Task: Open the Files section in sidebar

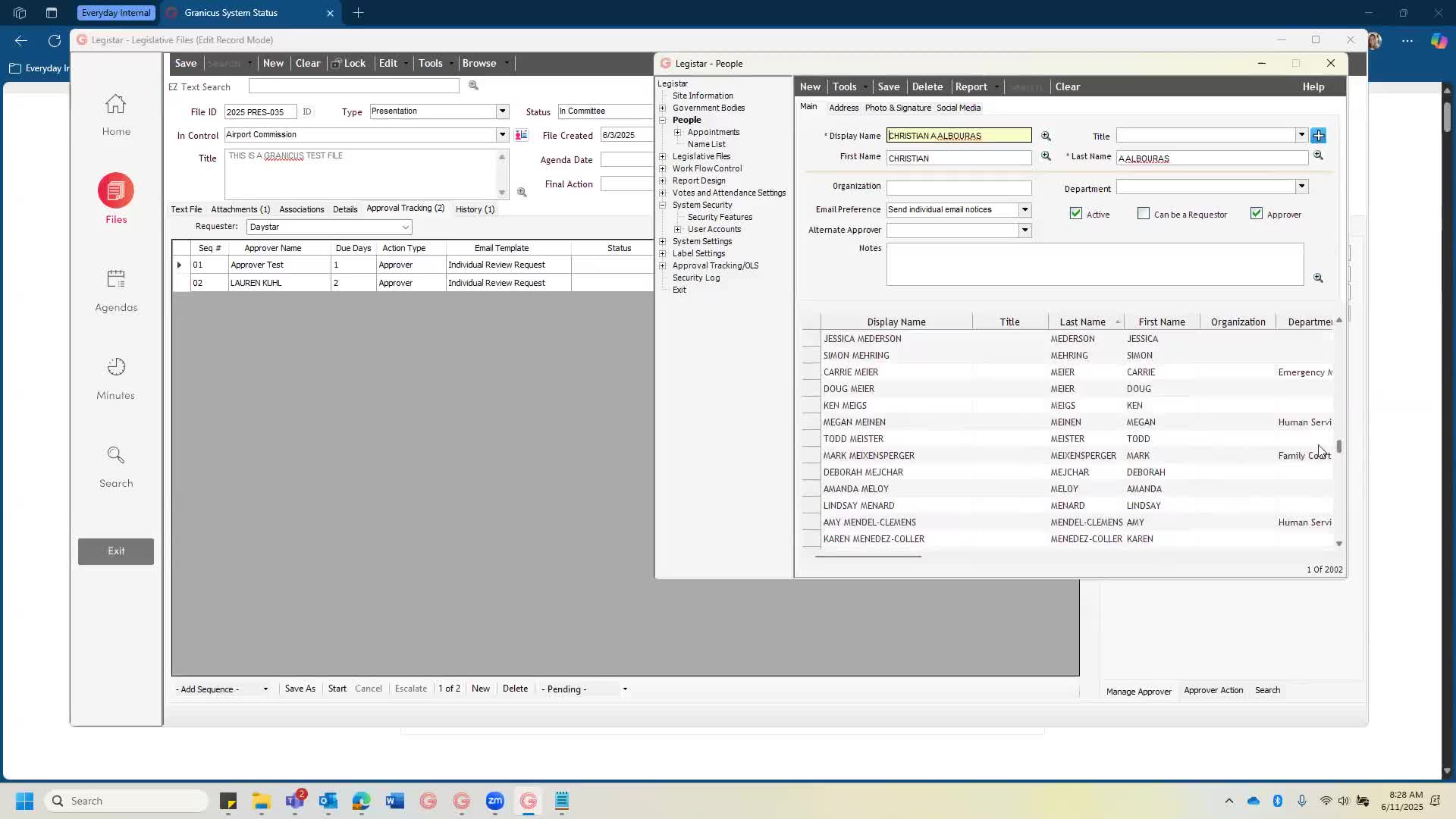Action: click(116, 191)
